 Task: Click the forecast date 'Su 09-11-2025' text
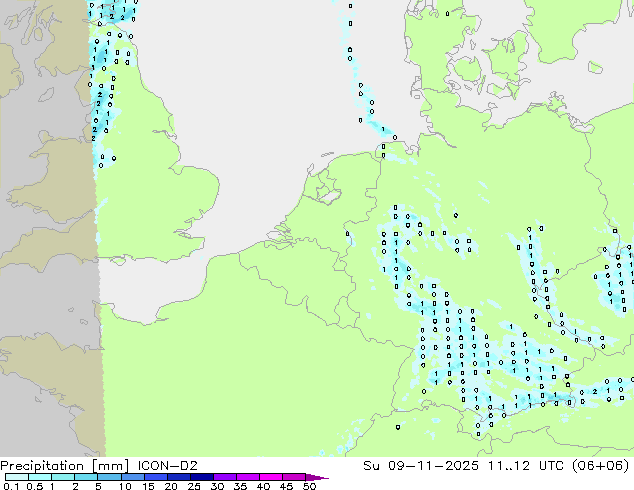point(421,466)
